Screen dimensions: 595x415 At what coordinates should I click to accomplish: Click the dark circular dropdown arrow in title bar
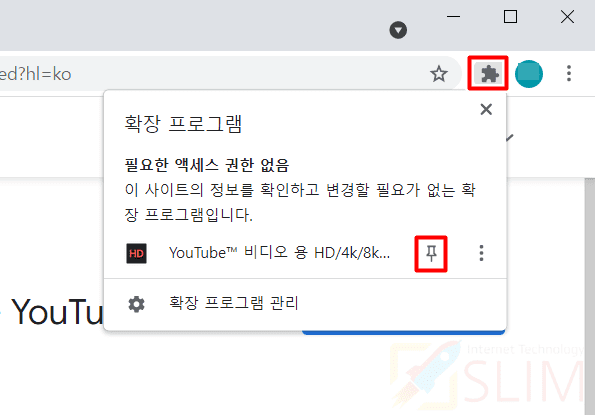pos(398,30)
